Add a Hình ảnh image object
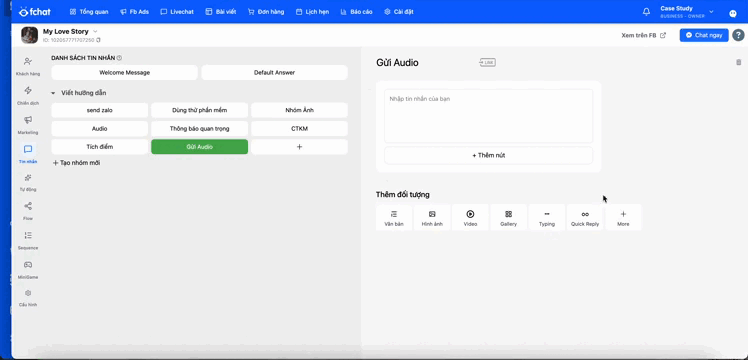This screenshot has width=748, height=360. [x=432, y=218]
